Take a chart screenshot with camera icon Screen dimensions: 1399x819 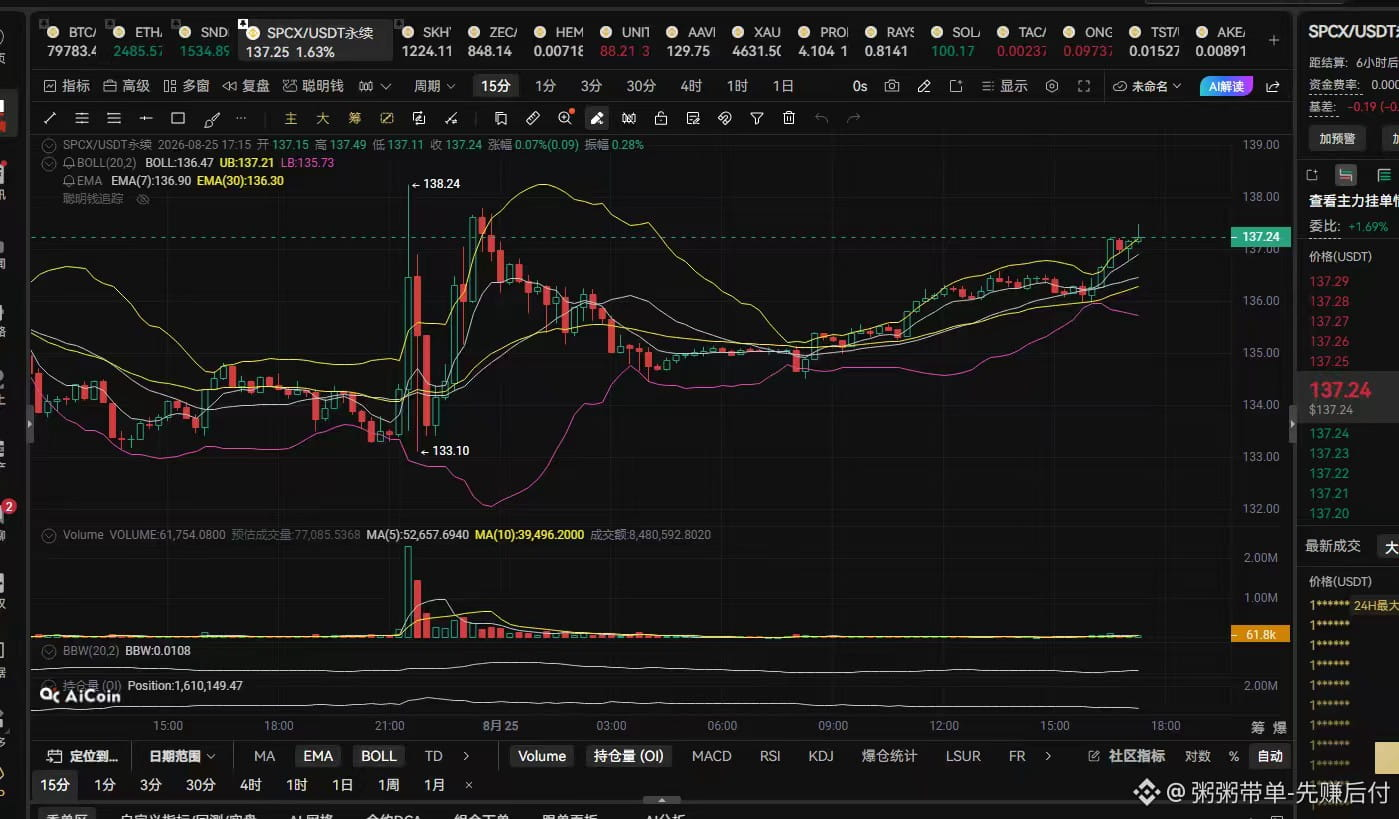point(892,86)
